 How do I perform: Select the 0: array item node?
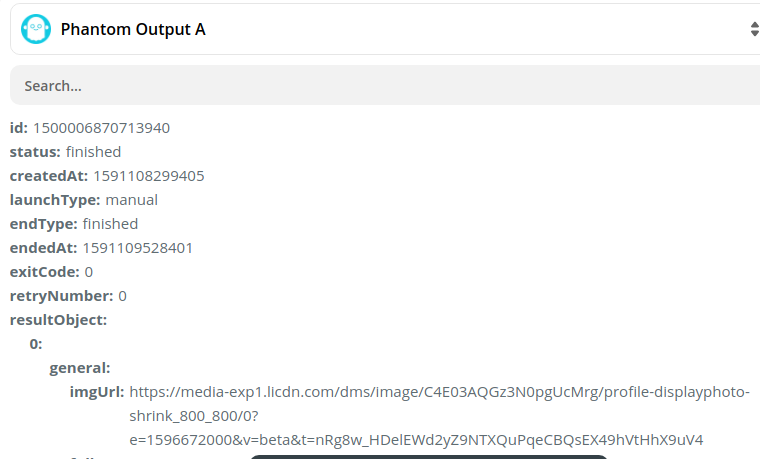(36, 344)
